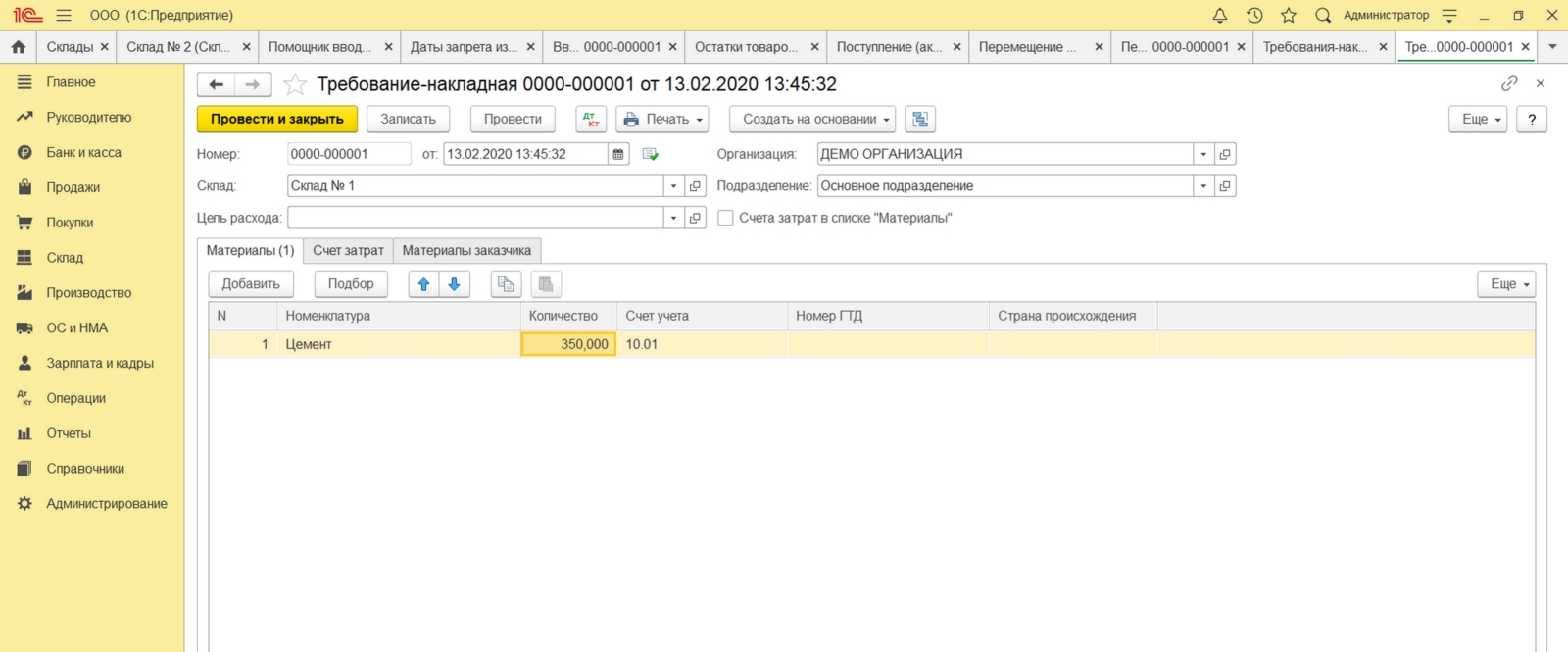Open Банк и касса sidebar section

tap(92, 152)
